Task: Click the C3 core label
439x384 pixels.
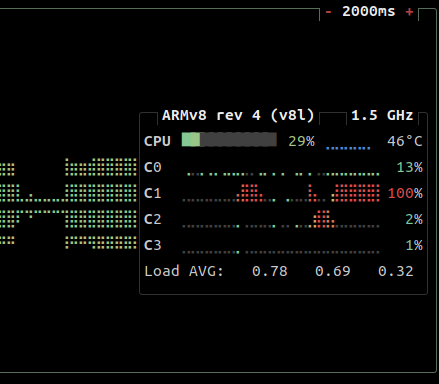Action: click(x=153, y=245)
